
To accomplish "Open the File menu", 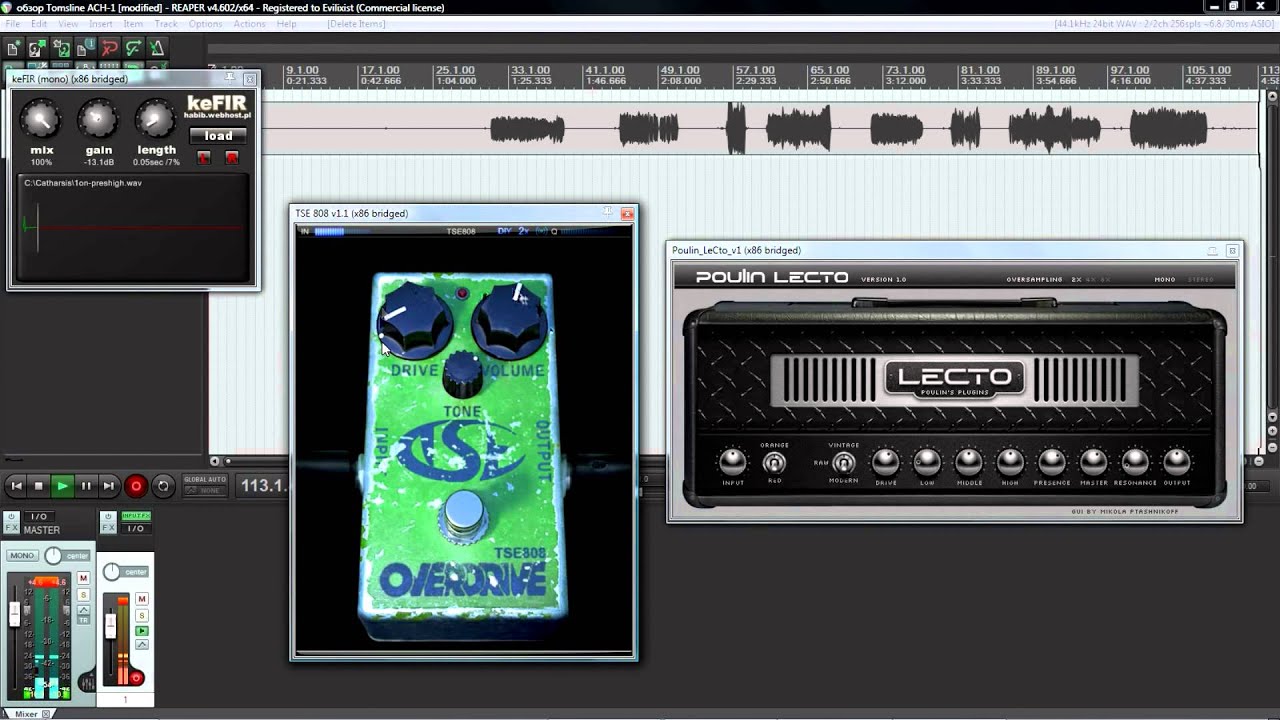I will [13, 24].
